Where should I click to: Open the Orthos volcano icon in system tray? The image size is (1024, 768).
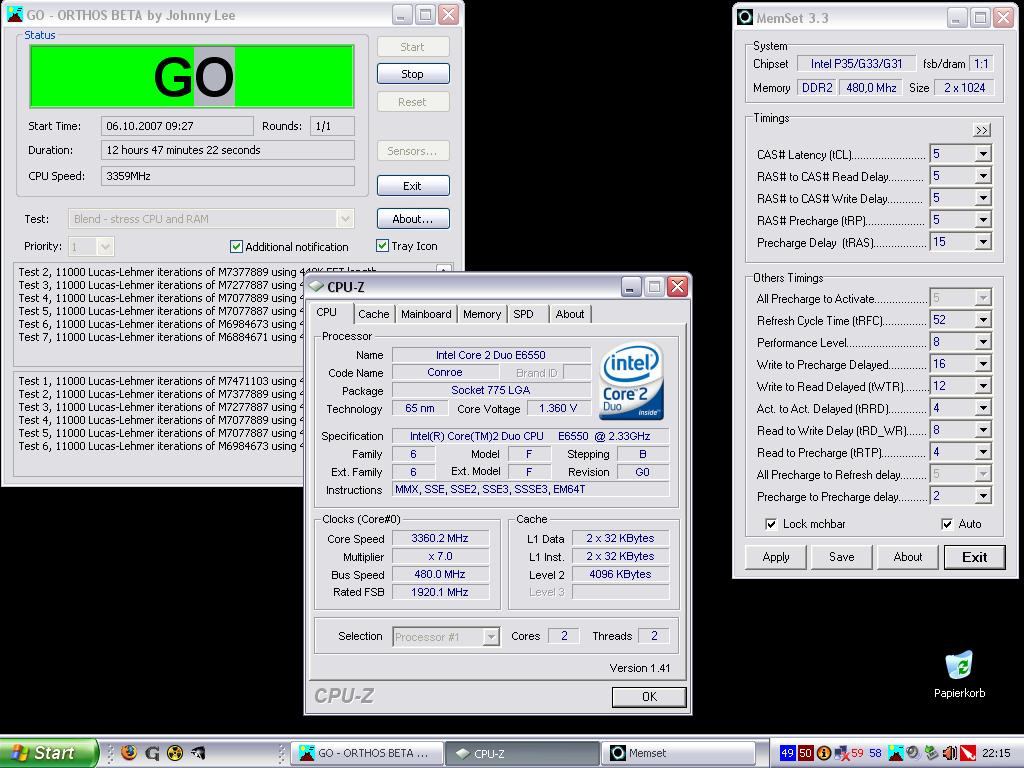pyautogui.click(x=897, y=753)
